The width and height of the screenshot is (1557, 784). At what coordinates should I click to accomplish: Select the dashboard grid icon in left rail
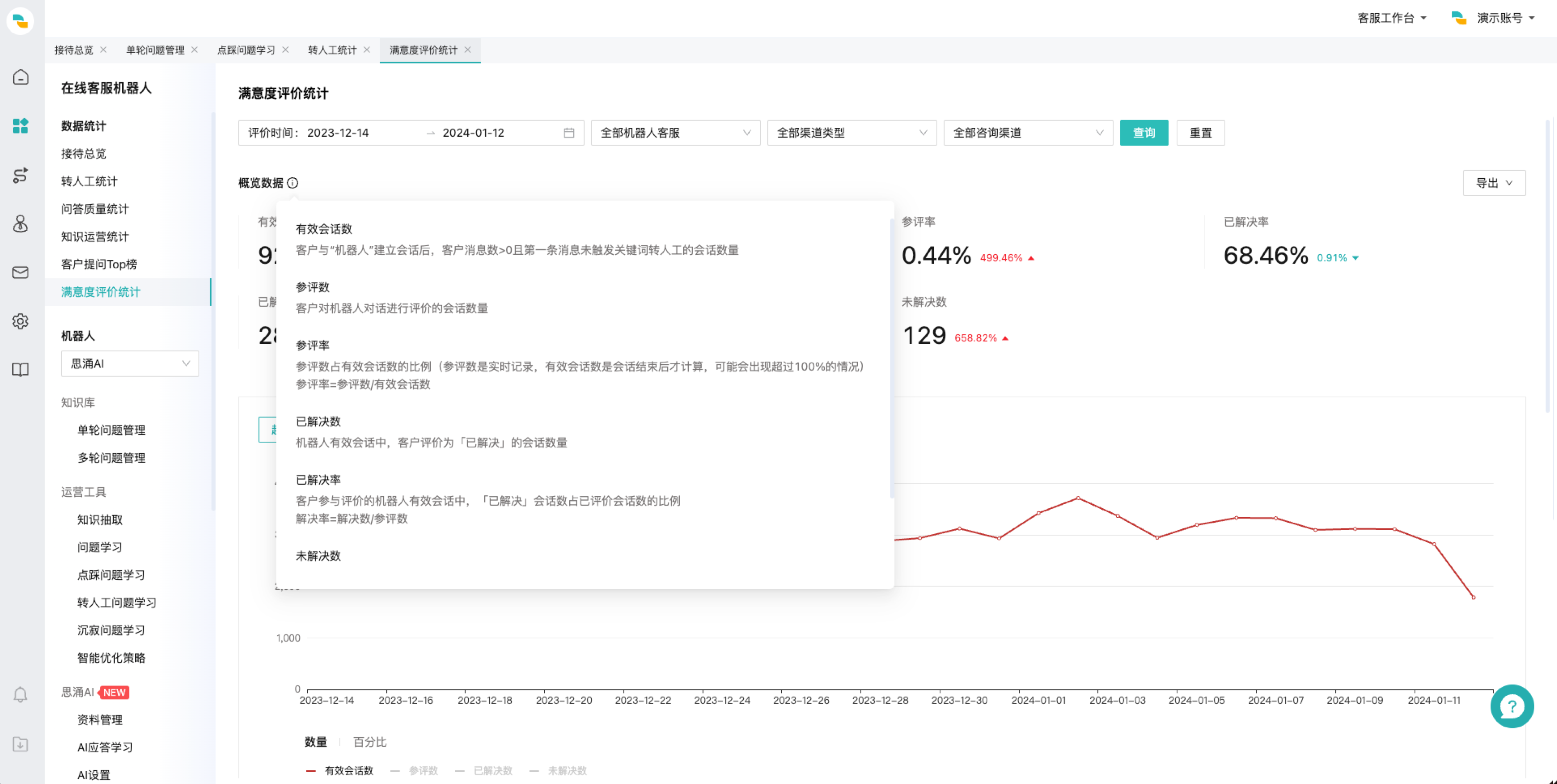21,126
